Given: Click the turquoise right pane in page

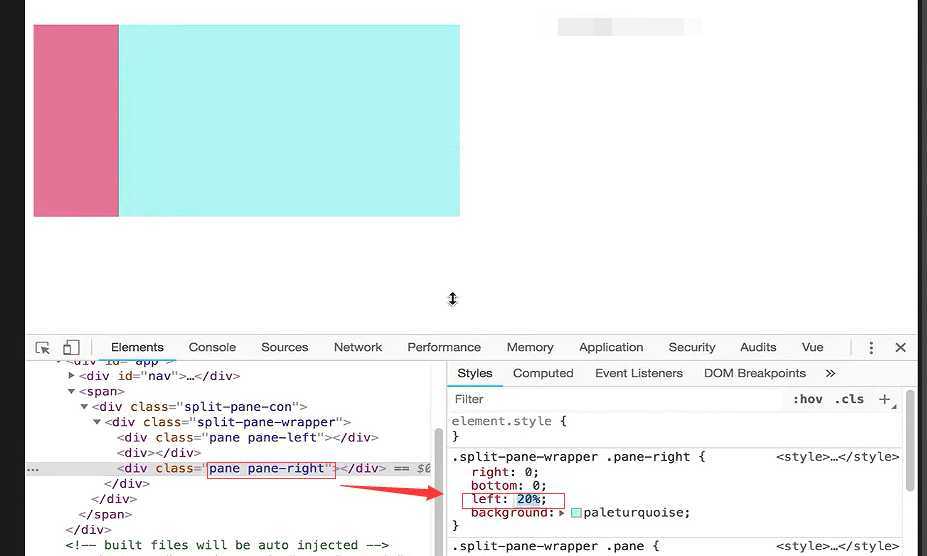Looking at the screenshot, I should pyautogui.click(x=290, y=121).
